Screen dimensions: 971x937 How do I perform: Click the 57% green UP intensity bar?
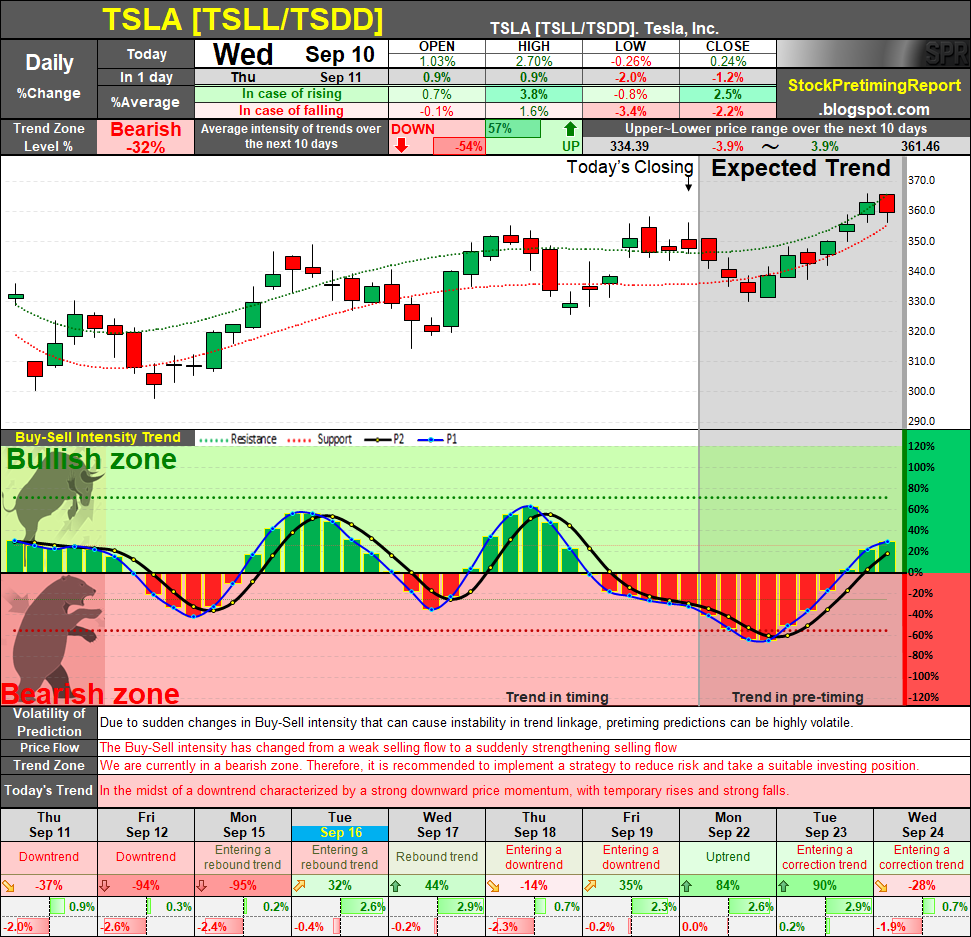pyautogui.click(x=513, y=129)
